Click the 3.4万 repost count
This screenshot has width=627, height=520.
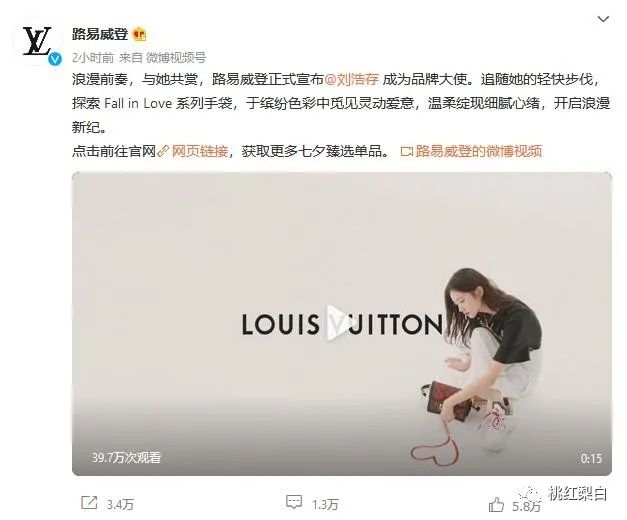coord(120,504)
